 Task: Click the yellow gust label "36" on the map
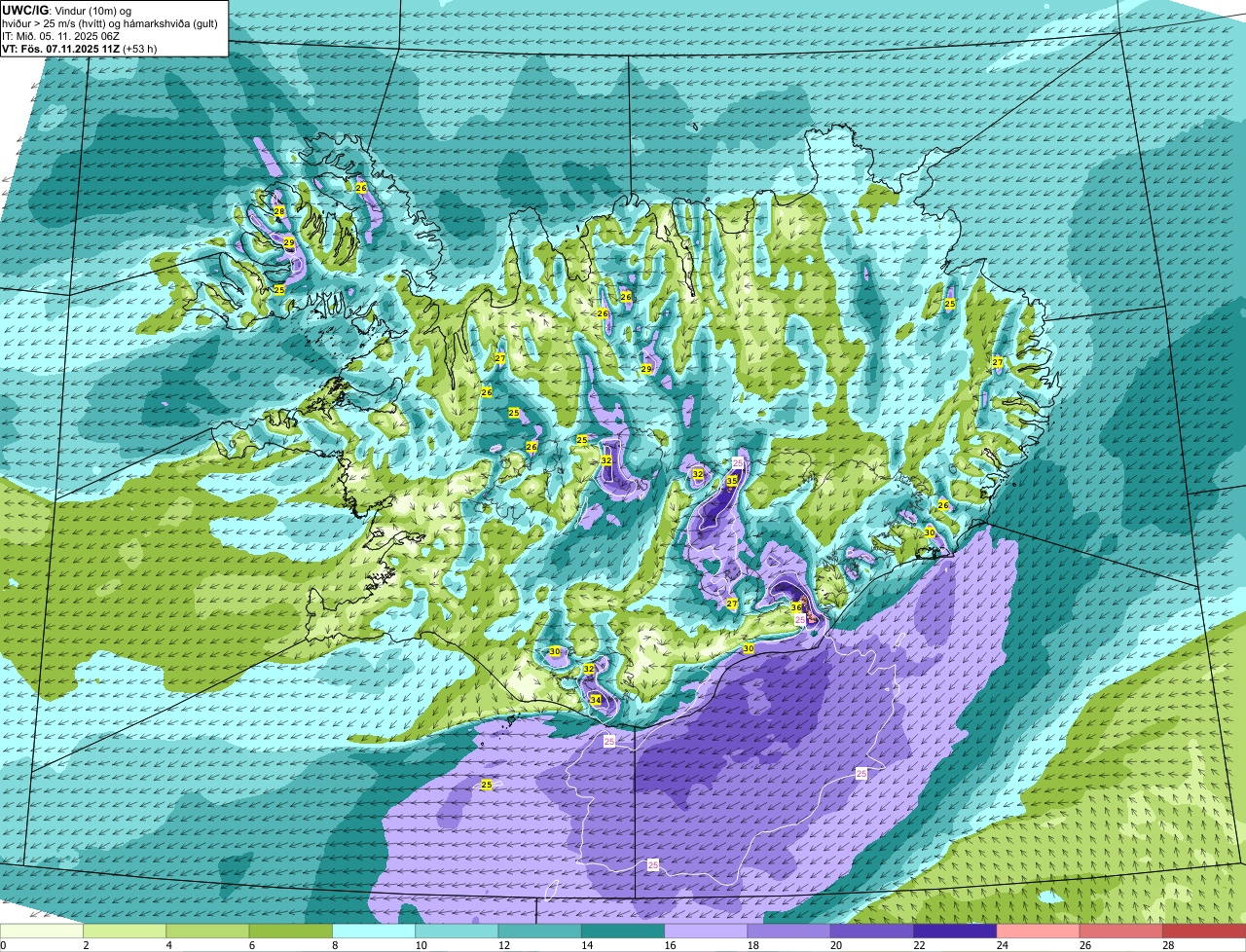[796, 606]
